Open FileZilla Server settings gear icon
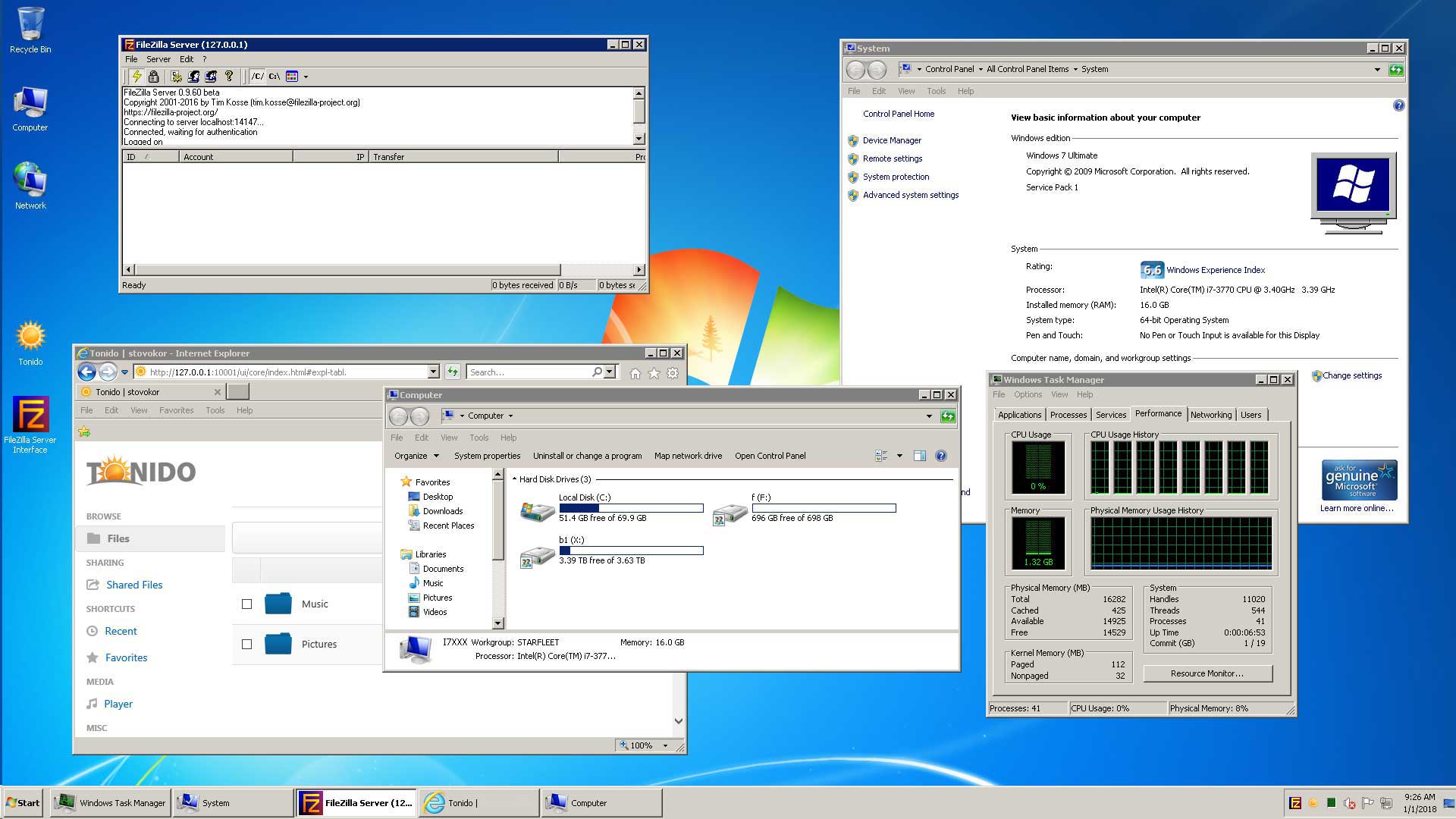1456x819 pixels. tap(176, 77)
